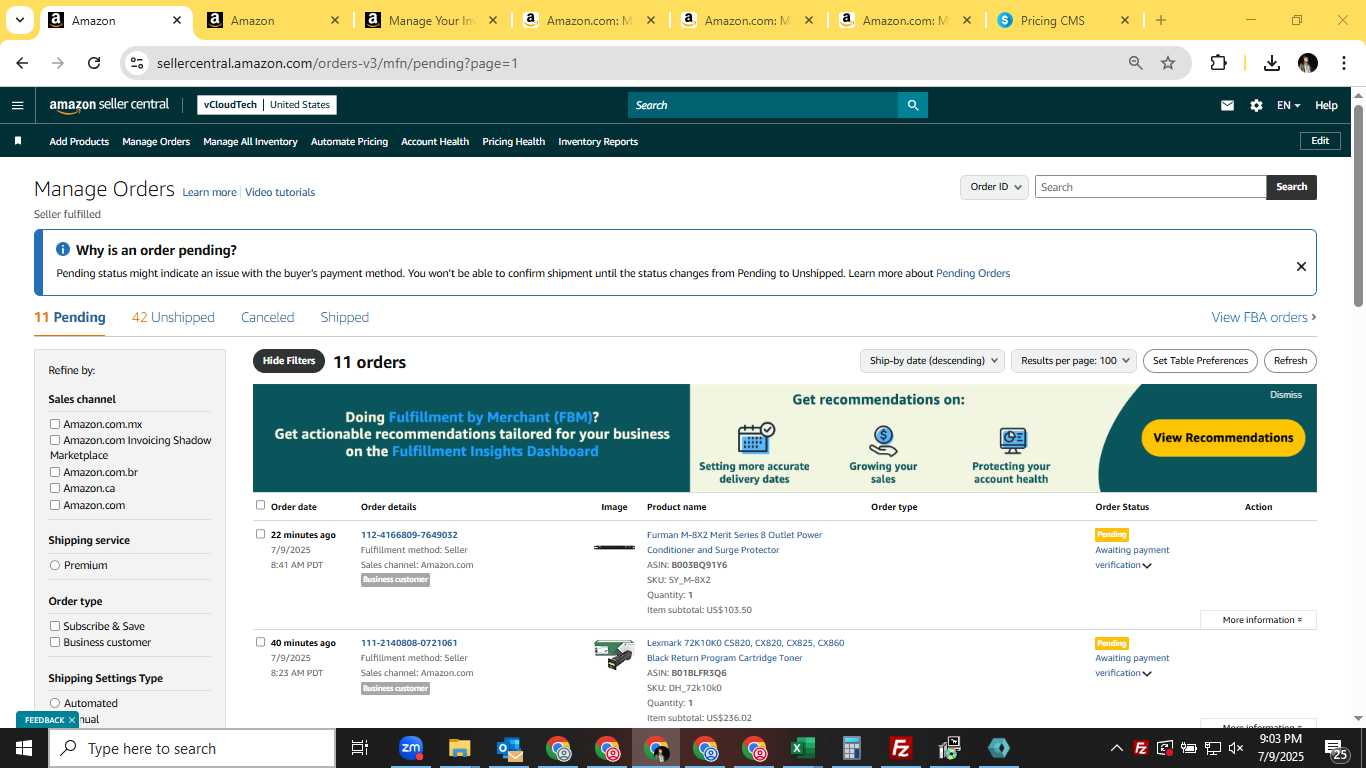Image resolution: width=1366 pixels, height=768 pixels.
Task: Click the View Recommendations button
Action: click(x=1223, y=437)
